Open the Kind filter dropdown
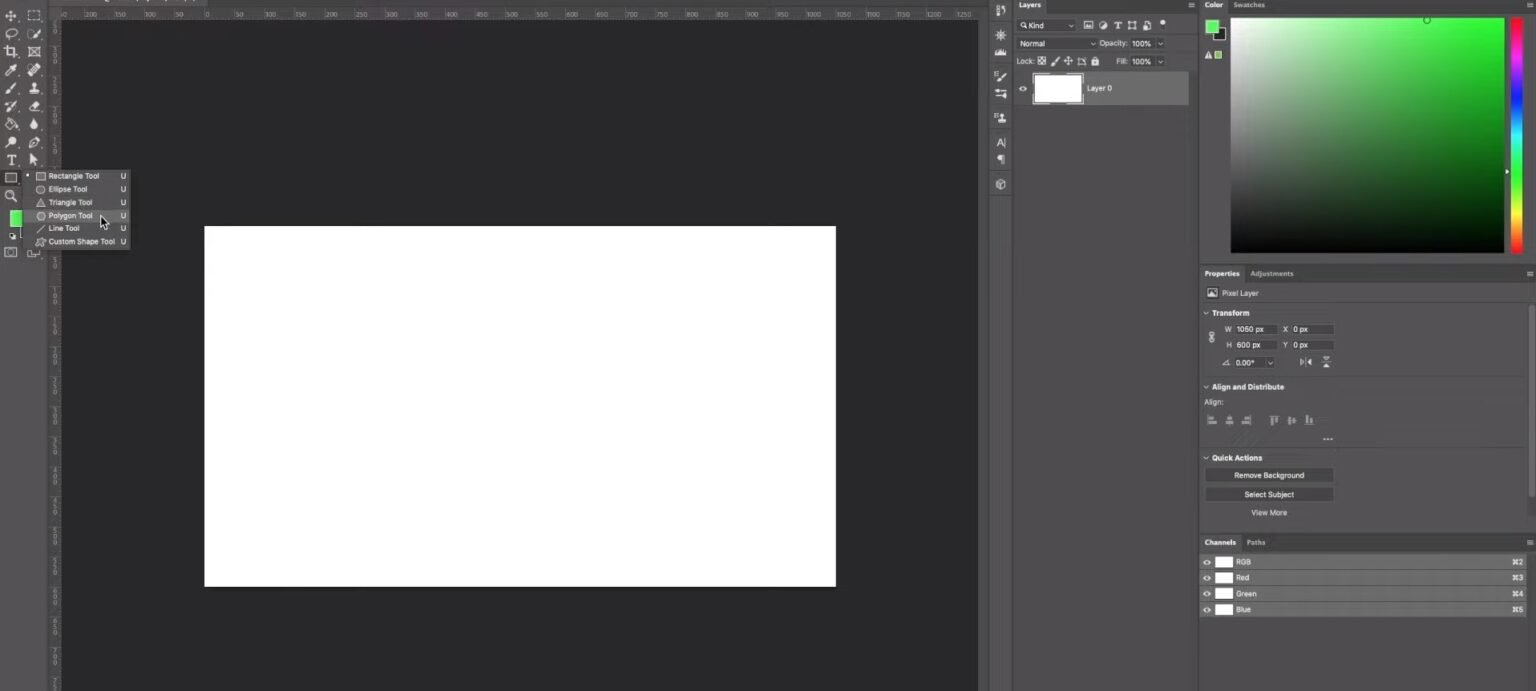The width and height of the screenshot is (1536, 691). tap(1046, 25)
